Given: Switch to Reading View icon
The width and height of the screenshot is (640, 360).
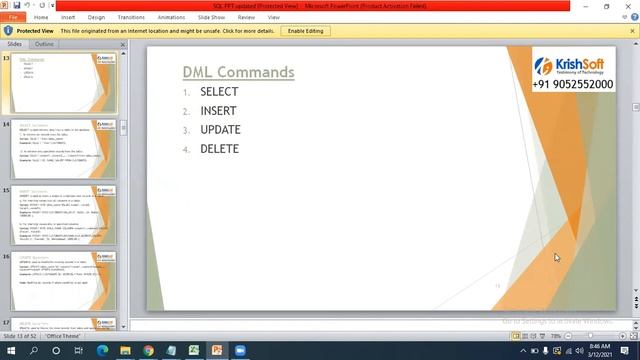Looking at the screenshot, I should (x=533, y=336).
